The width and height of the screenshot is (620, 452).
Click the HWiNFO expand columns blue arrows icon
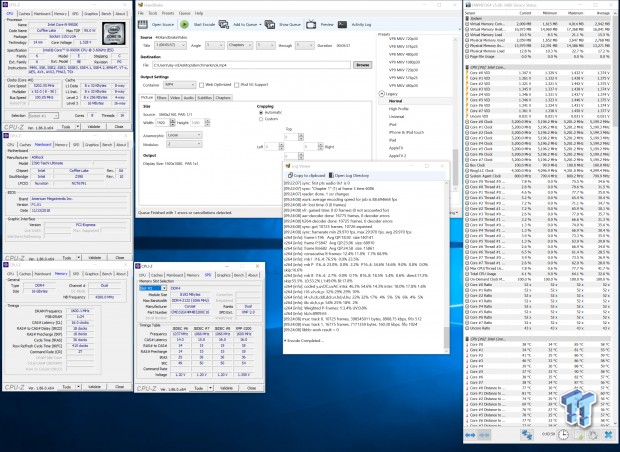470,435
